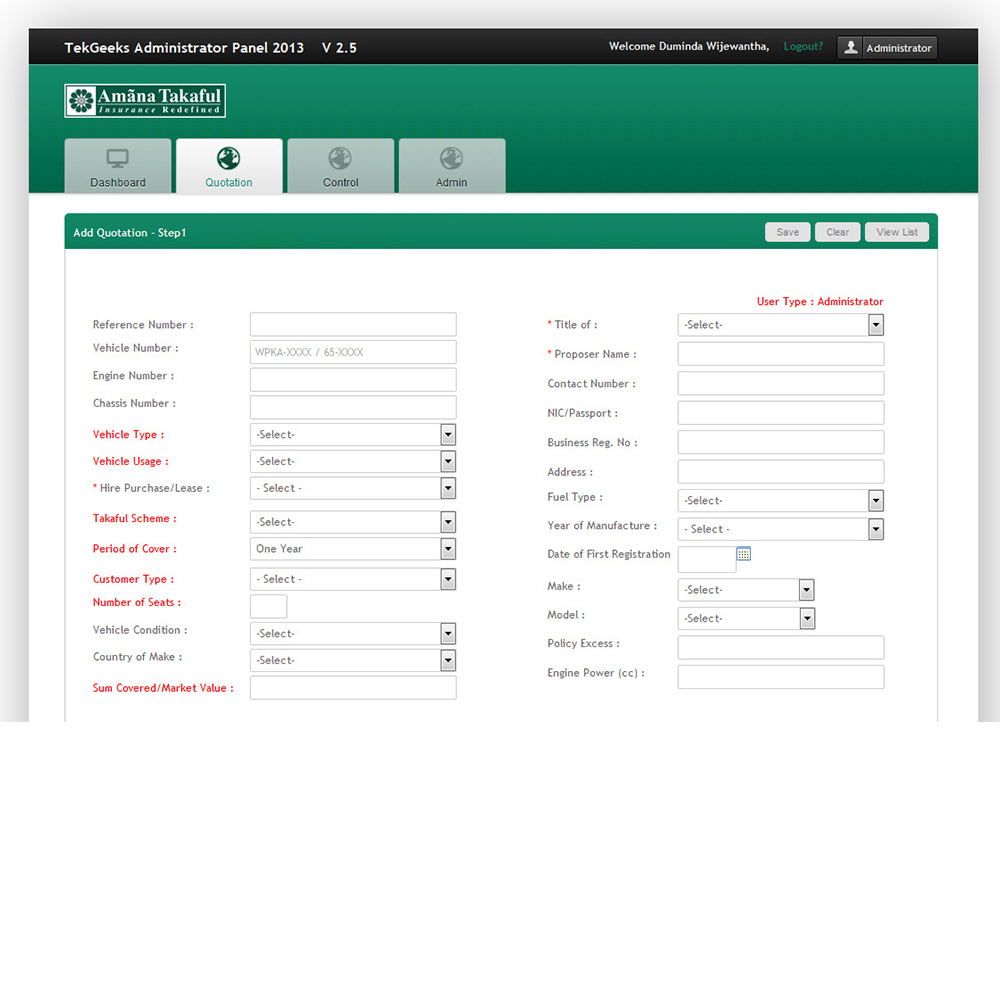Click the Administrator user profile icon
The image size is (1000, 1000).
pyautogui.click(x=850, y=47)
